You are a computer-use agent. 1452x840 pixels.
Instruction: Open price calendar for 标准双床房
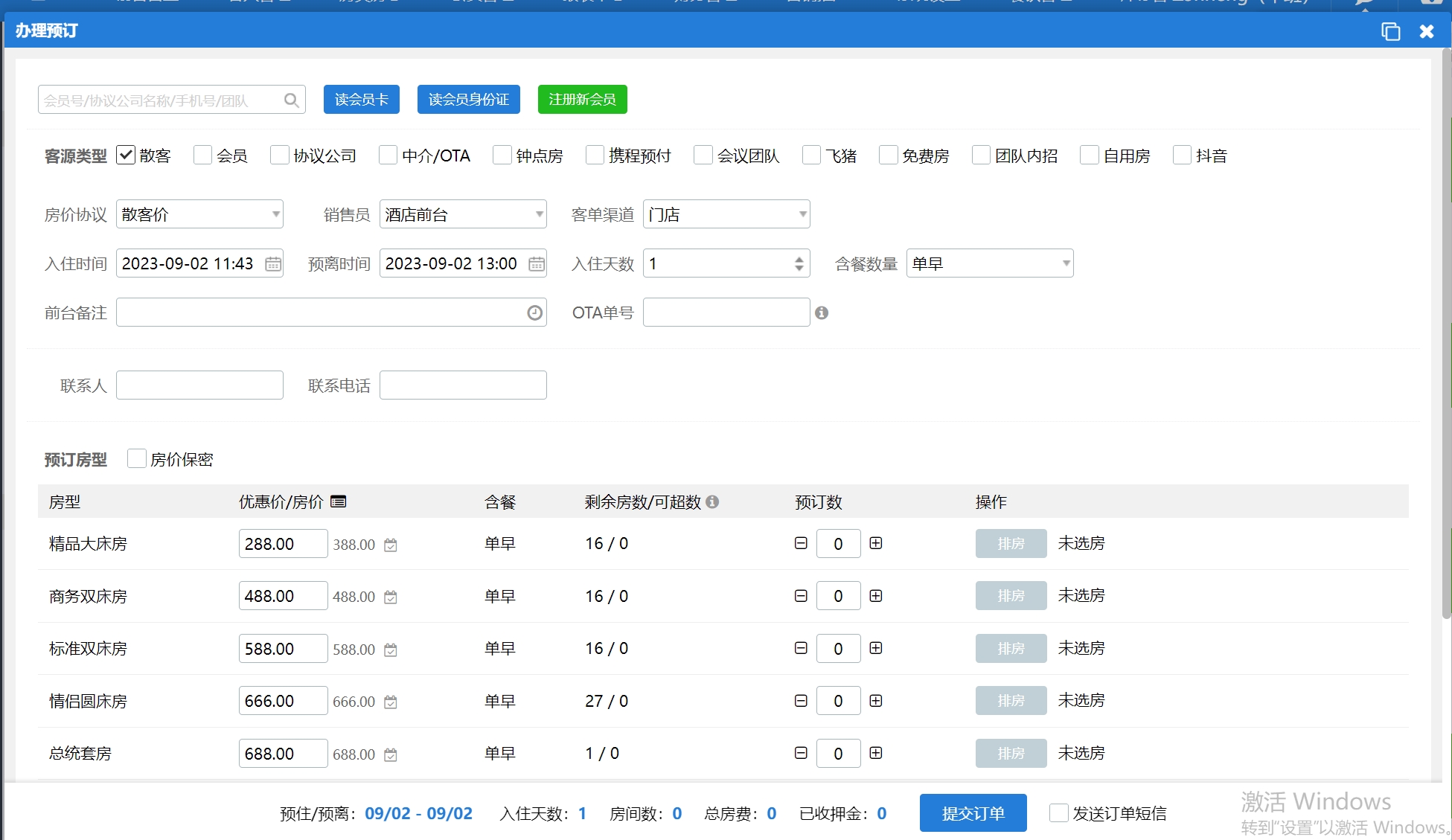391,650
